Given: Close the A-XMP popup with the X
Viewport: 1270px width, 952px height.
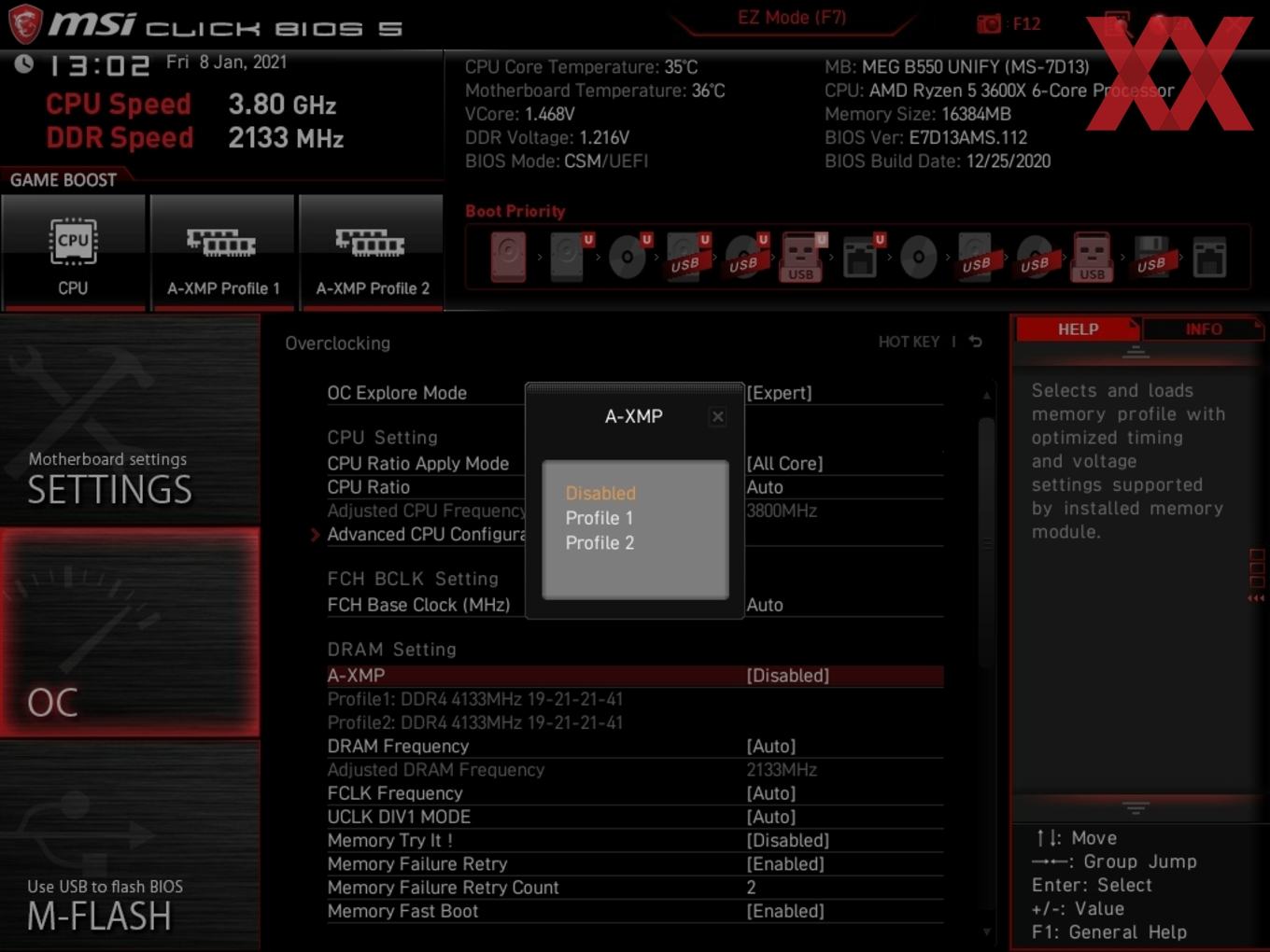Looking at the screenshot, I should pyautogui.click(x=718, y=416).
